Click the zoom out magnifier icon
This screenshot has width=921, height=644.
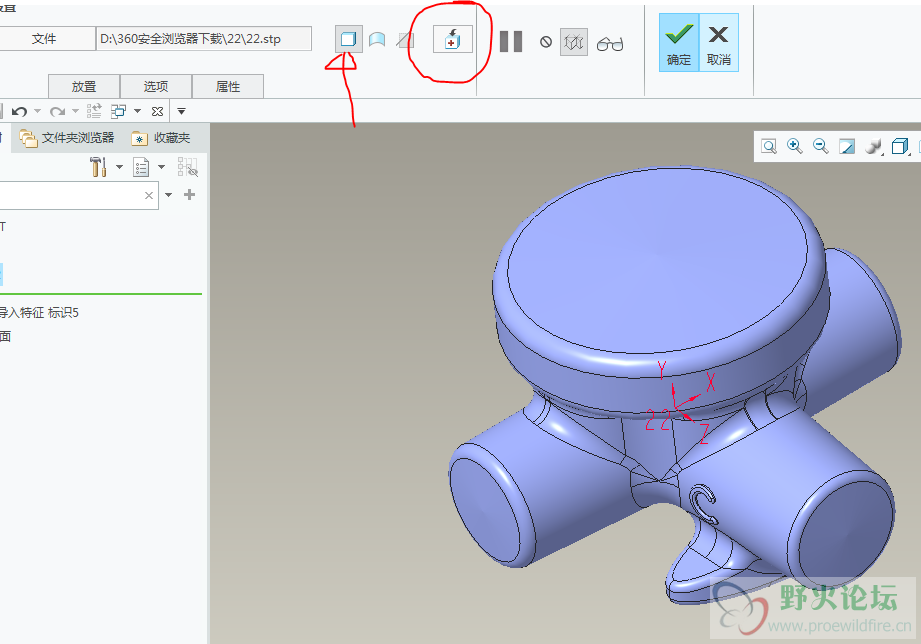click(x=821, y=146)
